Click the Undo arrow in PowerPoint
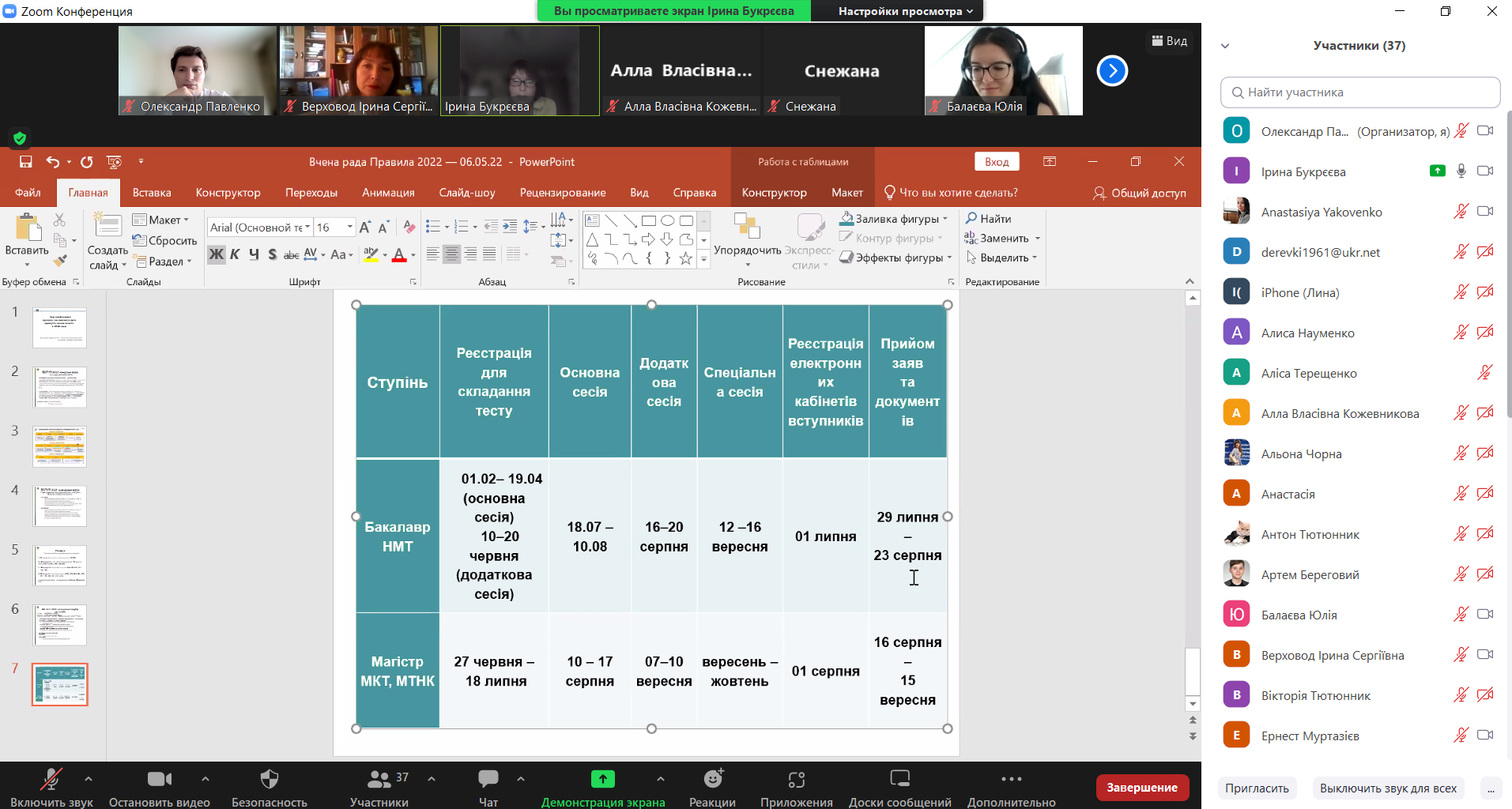The image size is (1512, 809). (x=52, y=162)
